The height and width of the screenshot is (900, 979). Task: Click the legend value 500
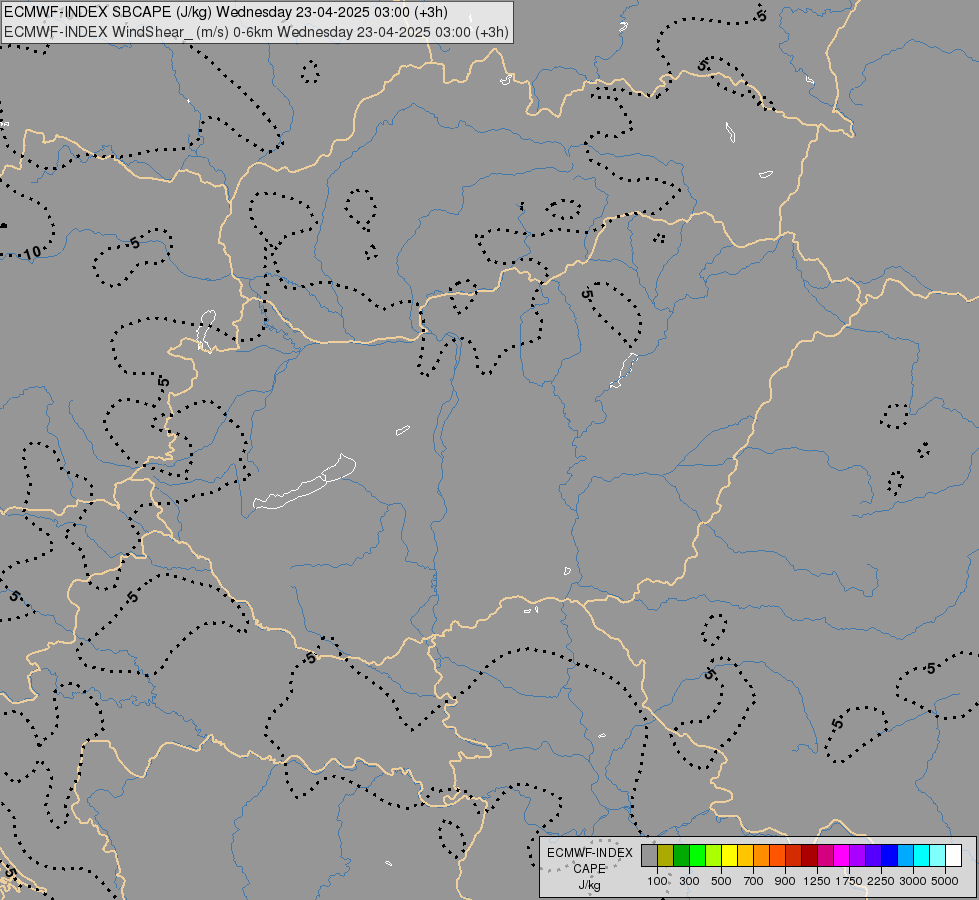[721, 881]
